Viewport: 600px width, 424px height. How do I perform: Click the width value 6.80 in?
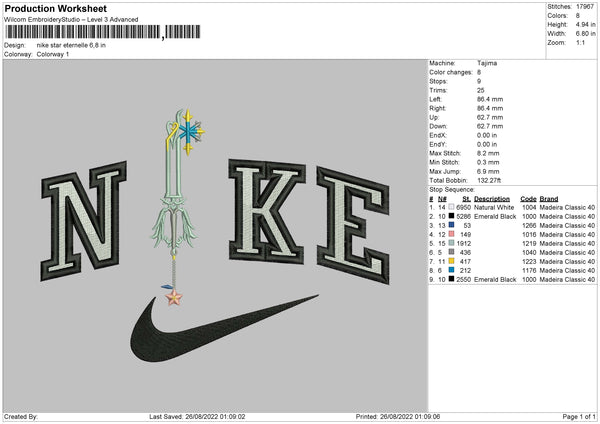pyautogui.click(x=585, y=34)
